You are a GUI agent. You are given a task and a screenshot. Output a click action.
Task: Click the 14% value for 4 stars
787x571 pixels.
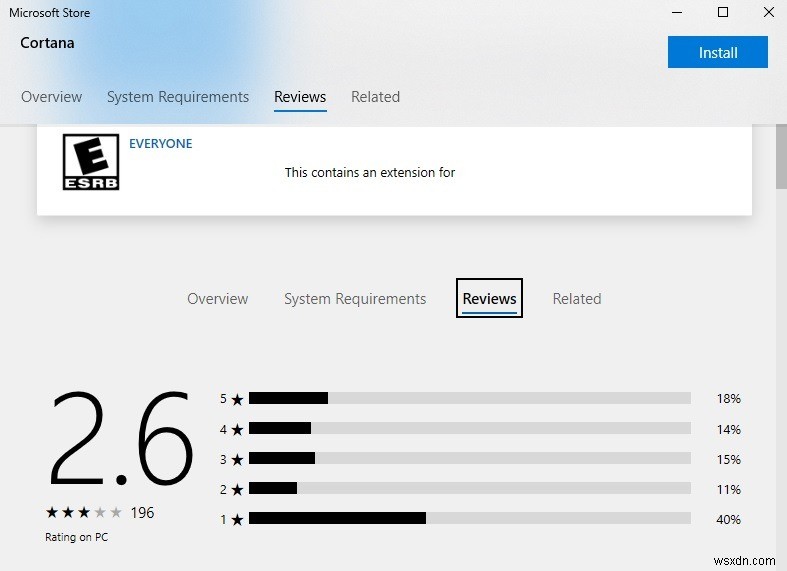(x=728, y=429)
